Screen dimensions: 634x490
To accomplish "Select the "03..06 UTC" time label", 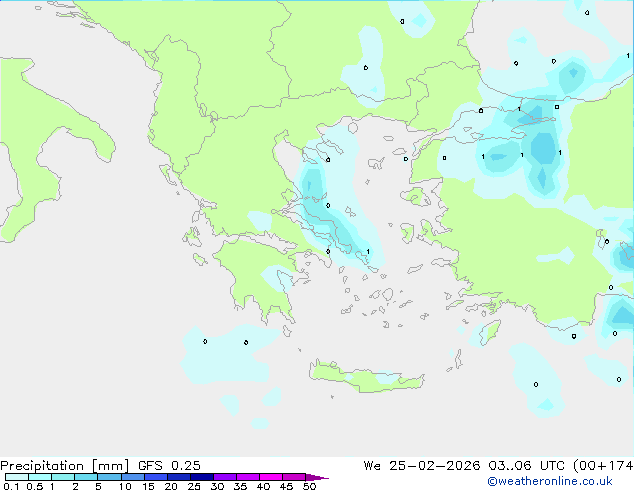I will 526,466.
